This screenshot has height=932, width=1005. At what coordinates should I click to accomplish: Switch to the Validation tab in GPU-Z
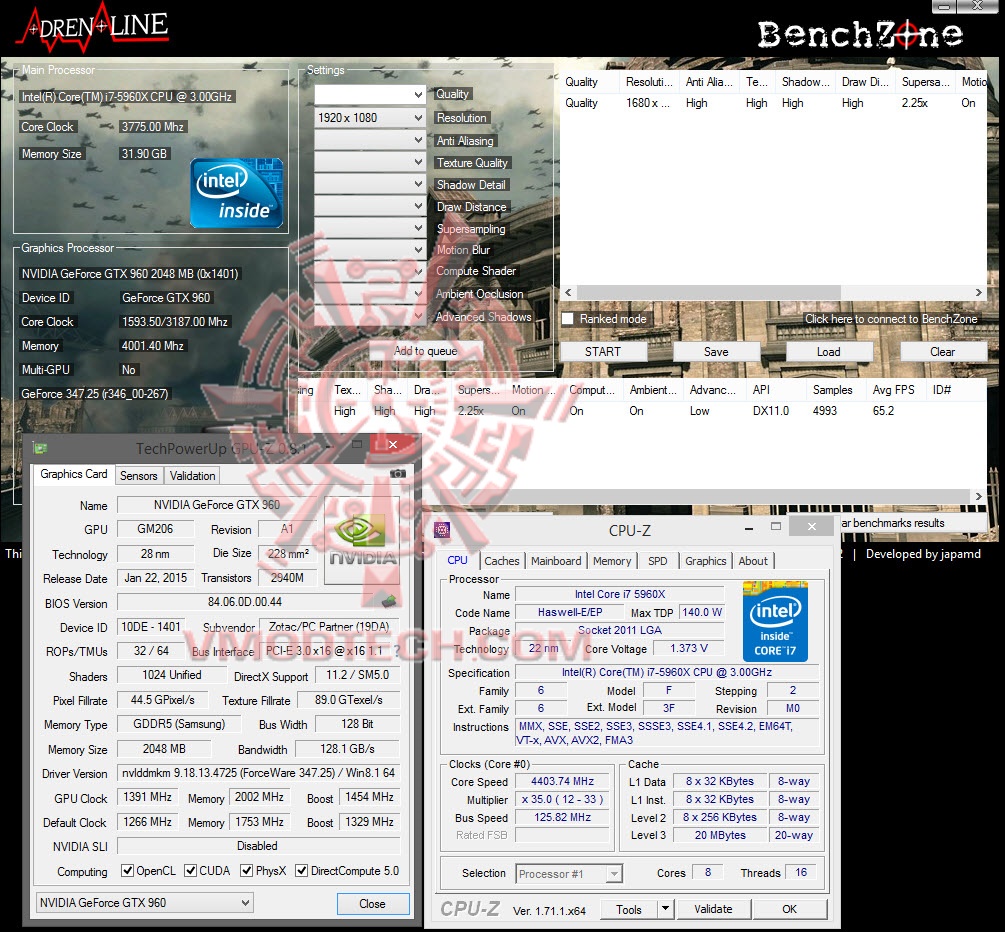click(x=192, y=476)
